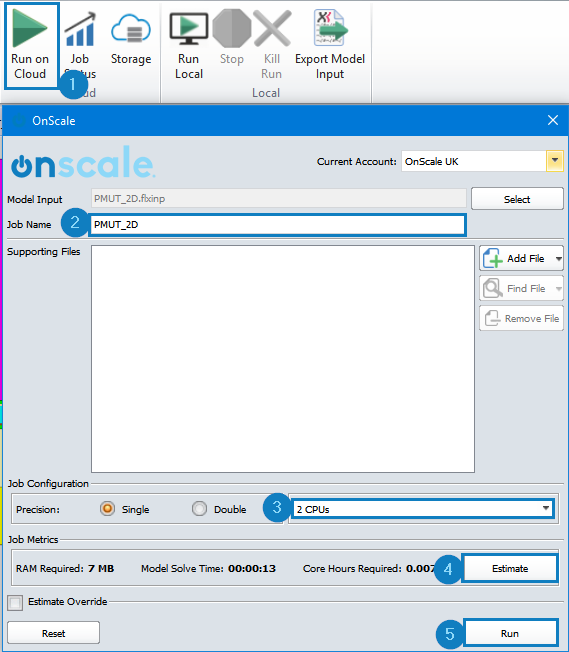
Task: Select Double precision radio button
Action: pyautogui.click(x=199, y=509)
